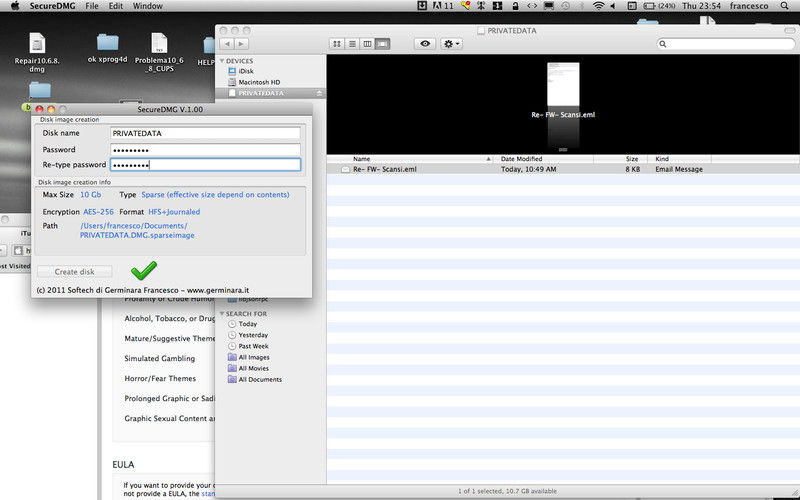Select All Movies saved search
The height and width of the screenshot is (500, 800).
click(254, 368)
